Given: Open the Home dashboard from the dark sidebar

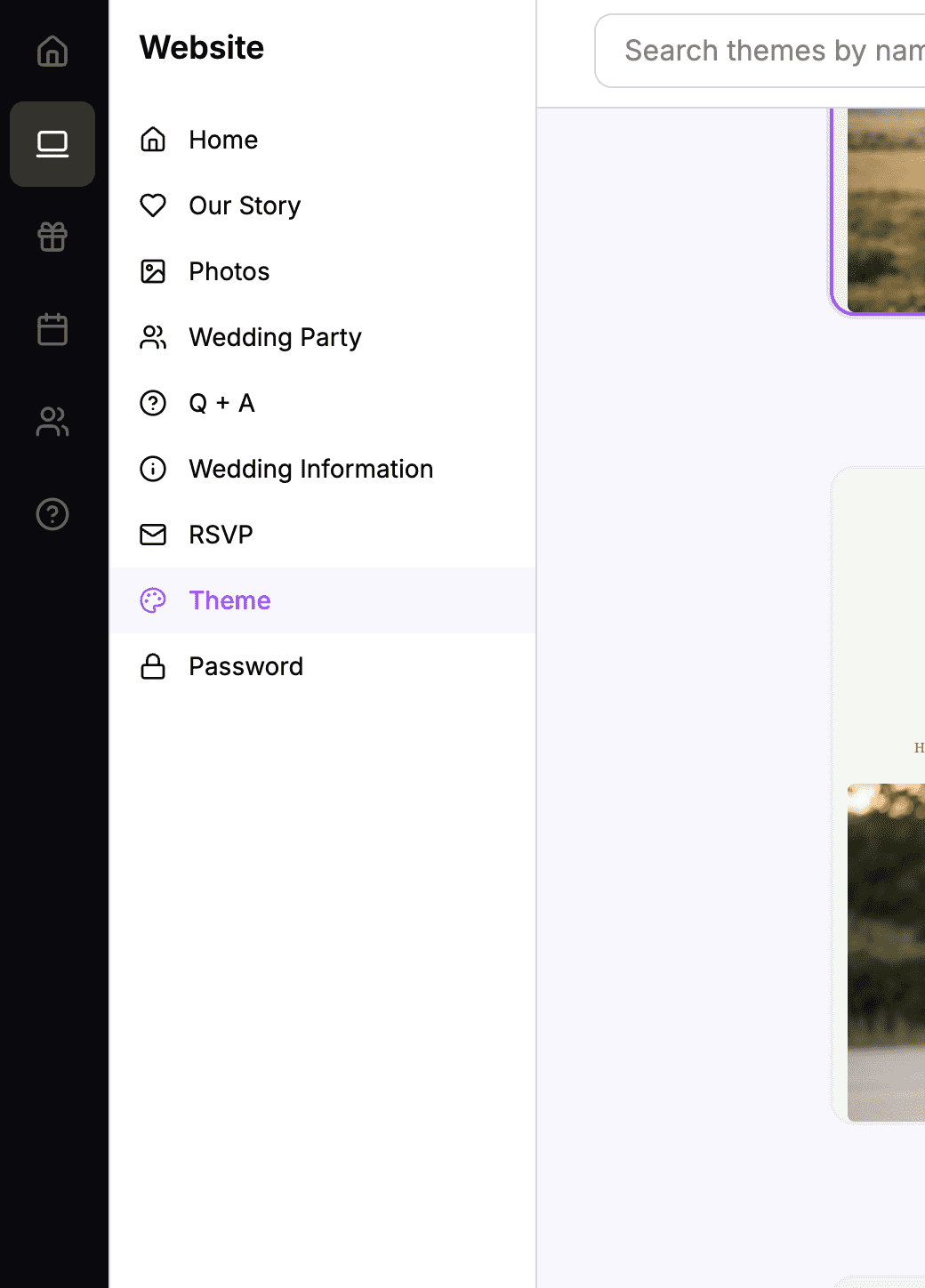Looking at the screenshot, I should (52, 52).
